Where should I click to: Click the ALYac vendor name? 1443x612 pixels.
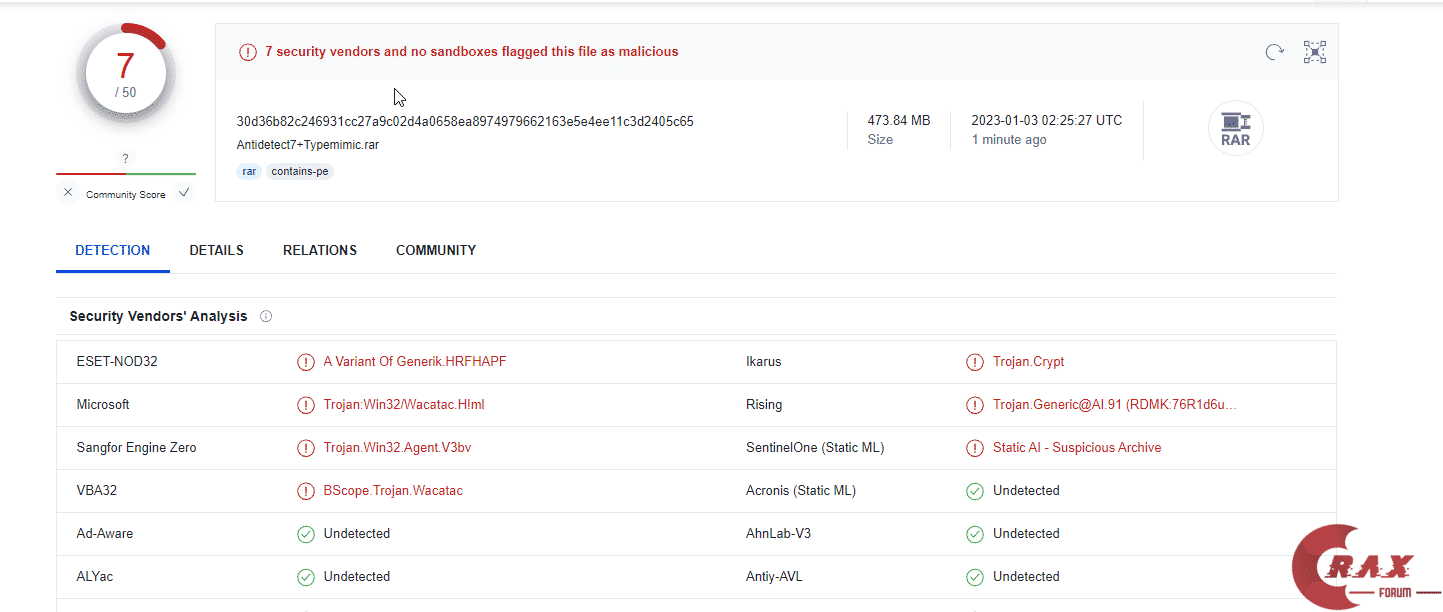pos(95,576)
